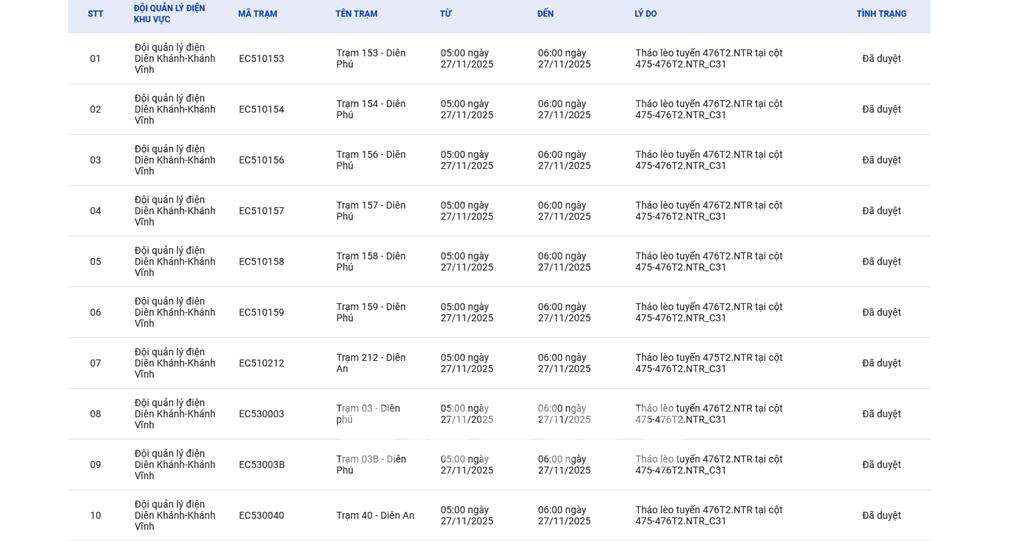Select the Tình trạng column header

coord(881,14)
